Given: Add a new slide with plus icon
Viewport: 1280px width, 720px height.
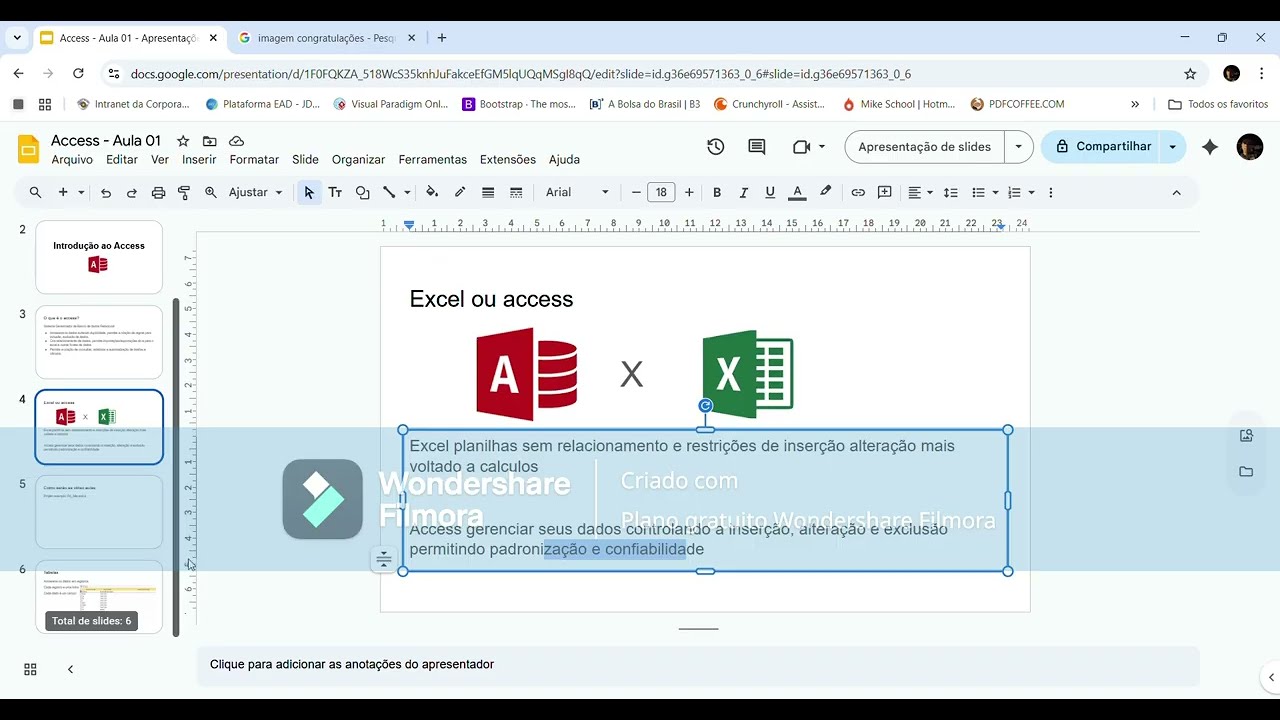Looking at the screenshot, I should [63, 192].
